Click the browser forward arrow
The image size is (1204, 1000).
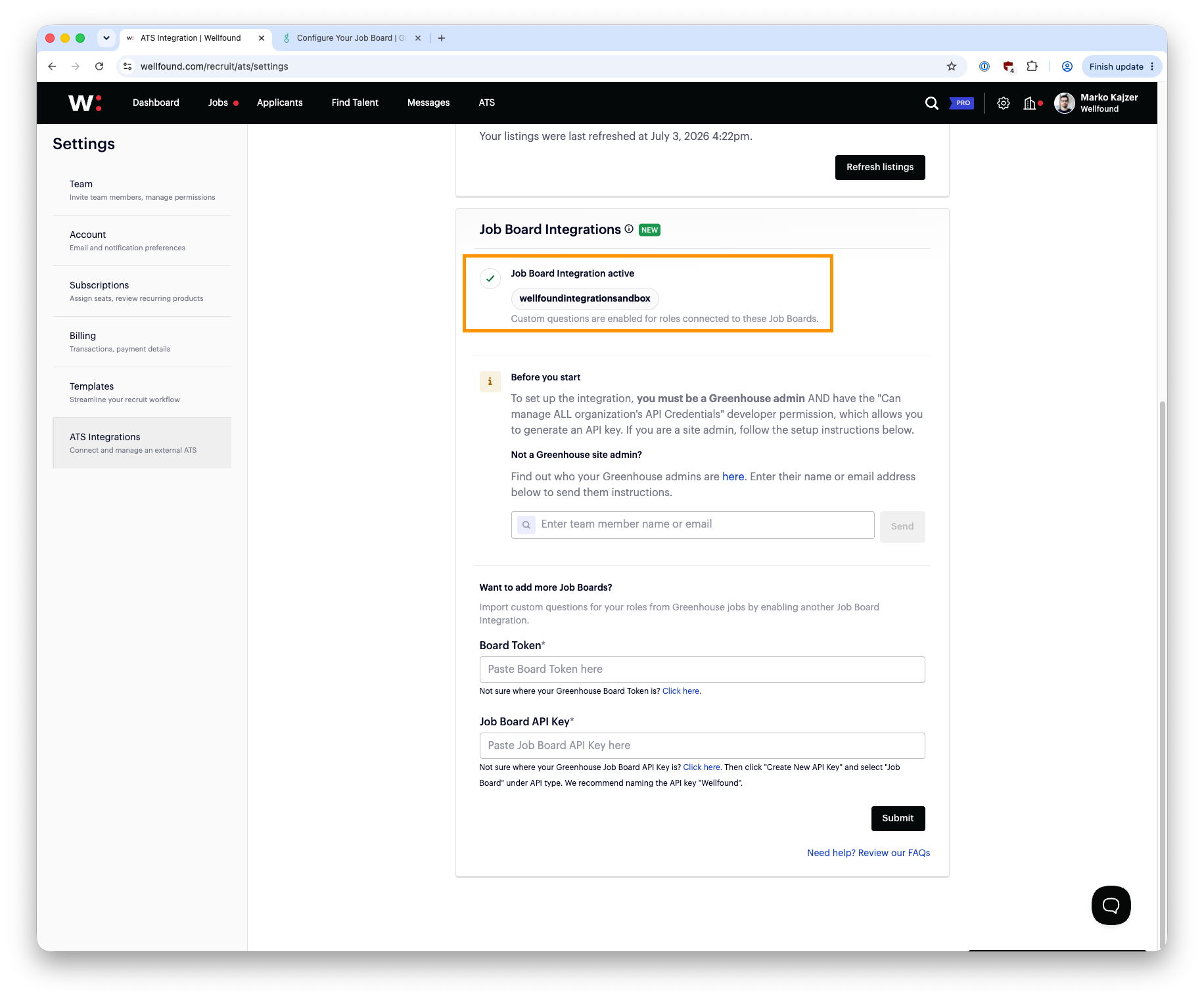click(x=76, y=66)
